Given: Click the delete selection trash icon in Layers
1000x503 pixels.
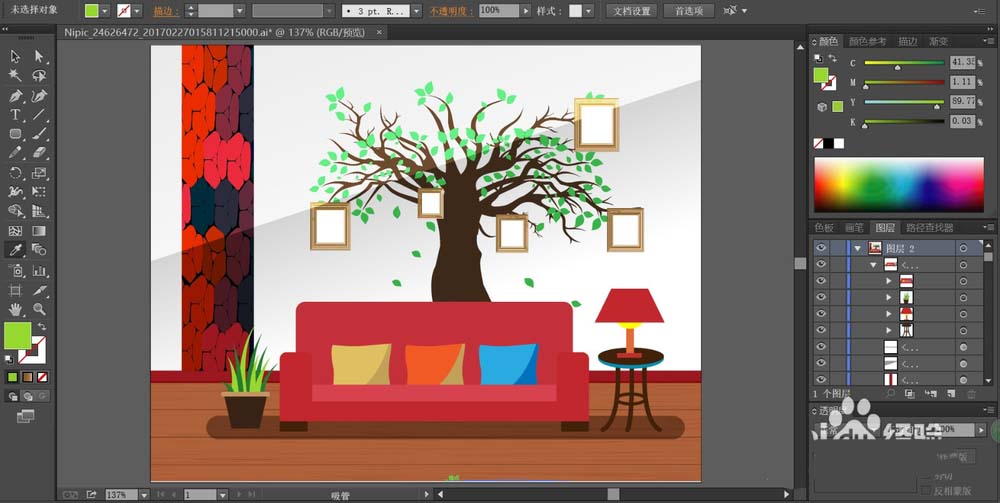Looking at the screenshot, I should click(971, 395).
